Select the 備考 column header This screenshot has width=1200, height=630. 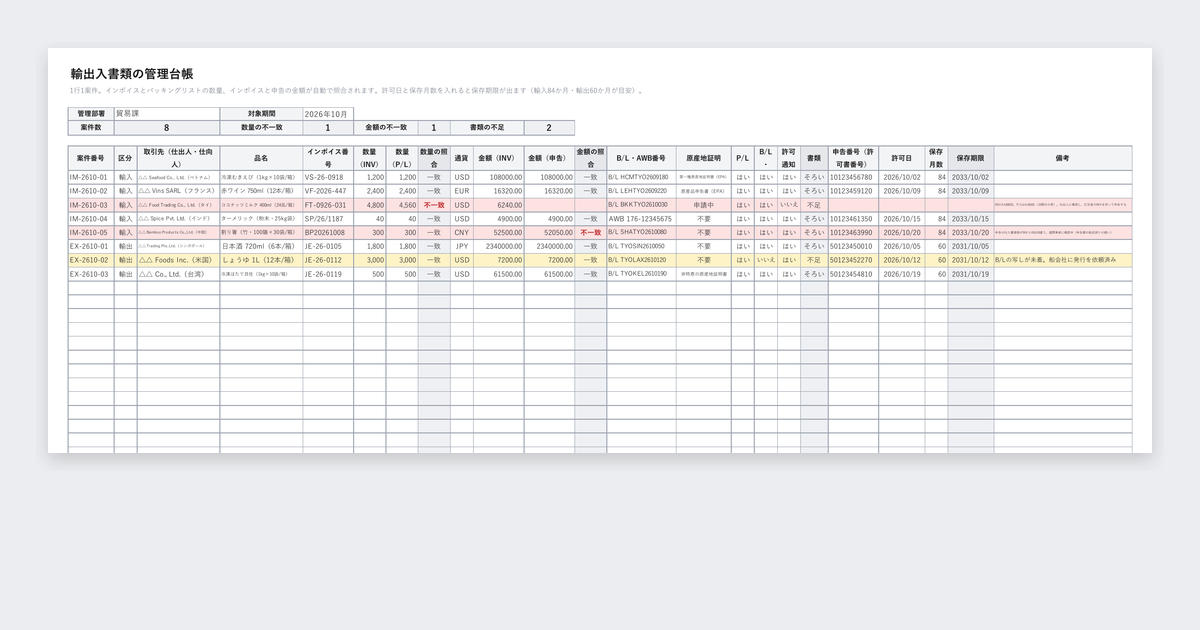click(x=1062, y=158)
